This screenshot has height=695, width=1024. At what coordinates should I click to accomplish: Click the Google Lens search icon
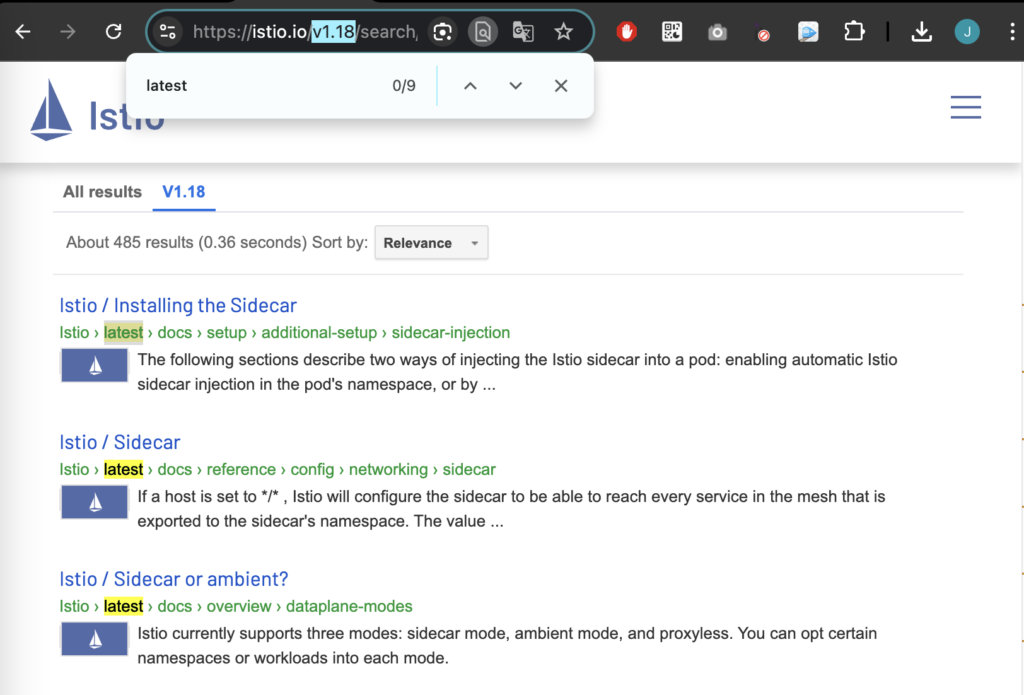pos(443,31)
